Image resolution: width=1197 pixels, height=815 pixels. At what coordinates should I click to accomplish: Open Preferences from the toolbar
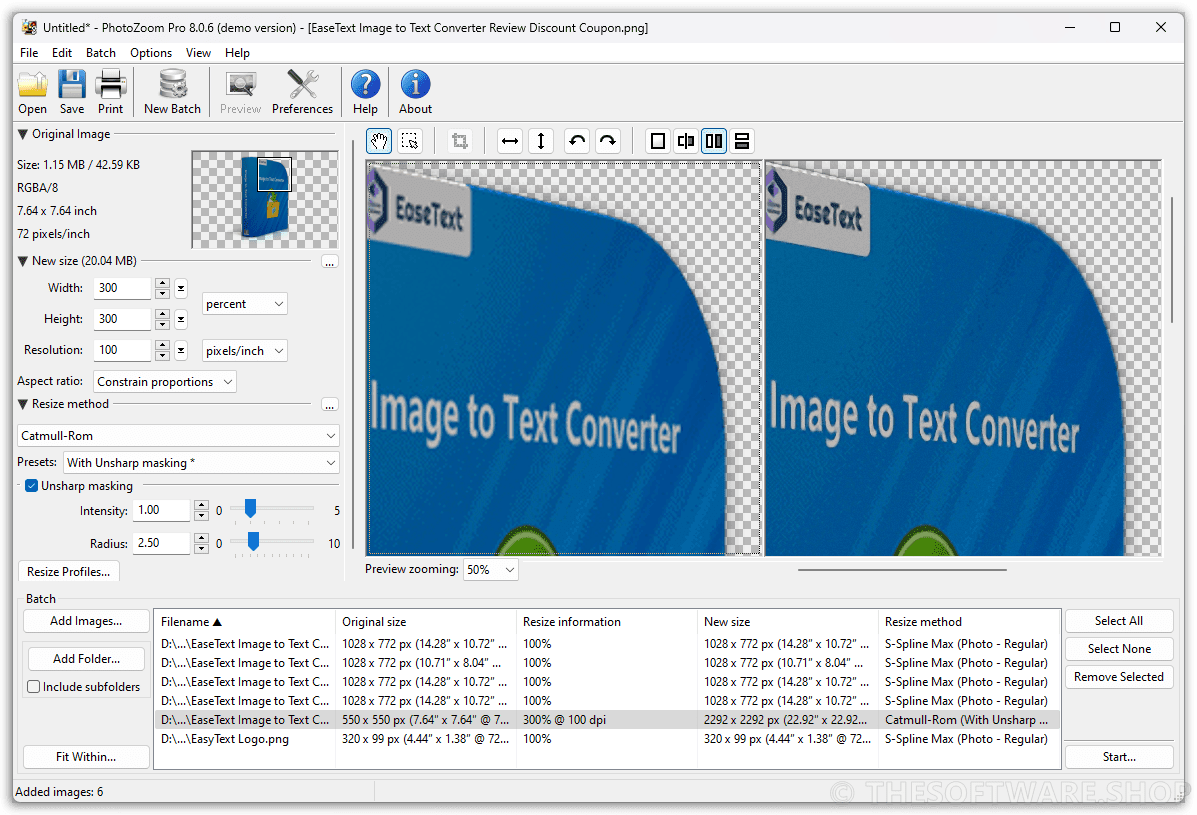click(x=302, y=92)
